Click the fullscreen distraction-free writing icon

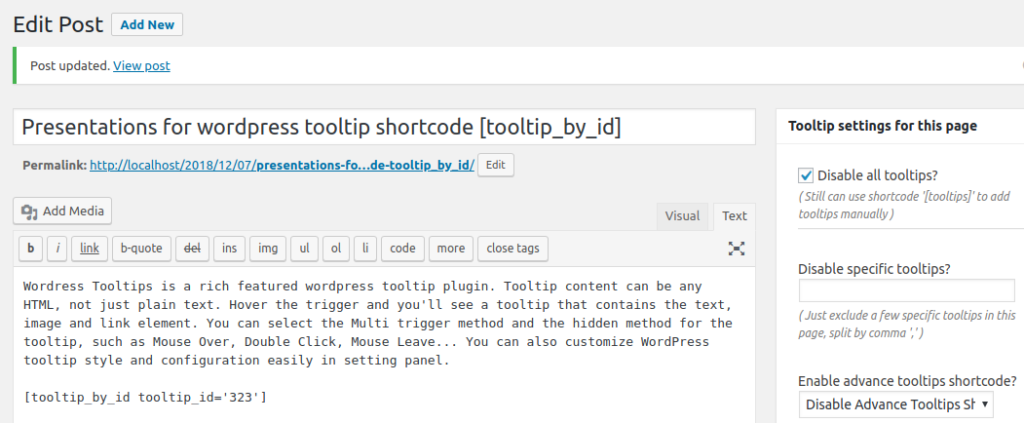pos(736,248)
